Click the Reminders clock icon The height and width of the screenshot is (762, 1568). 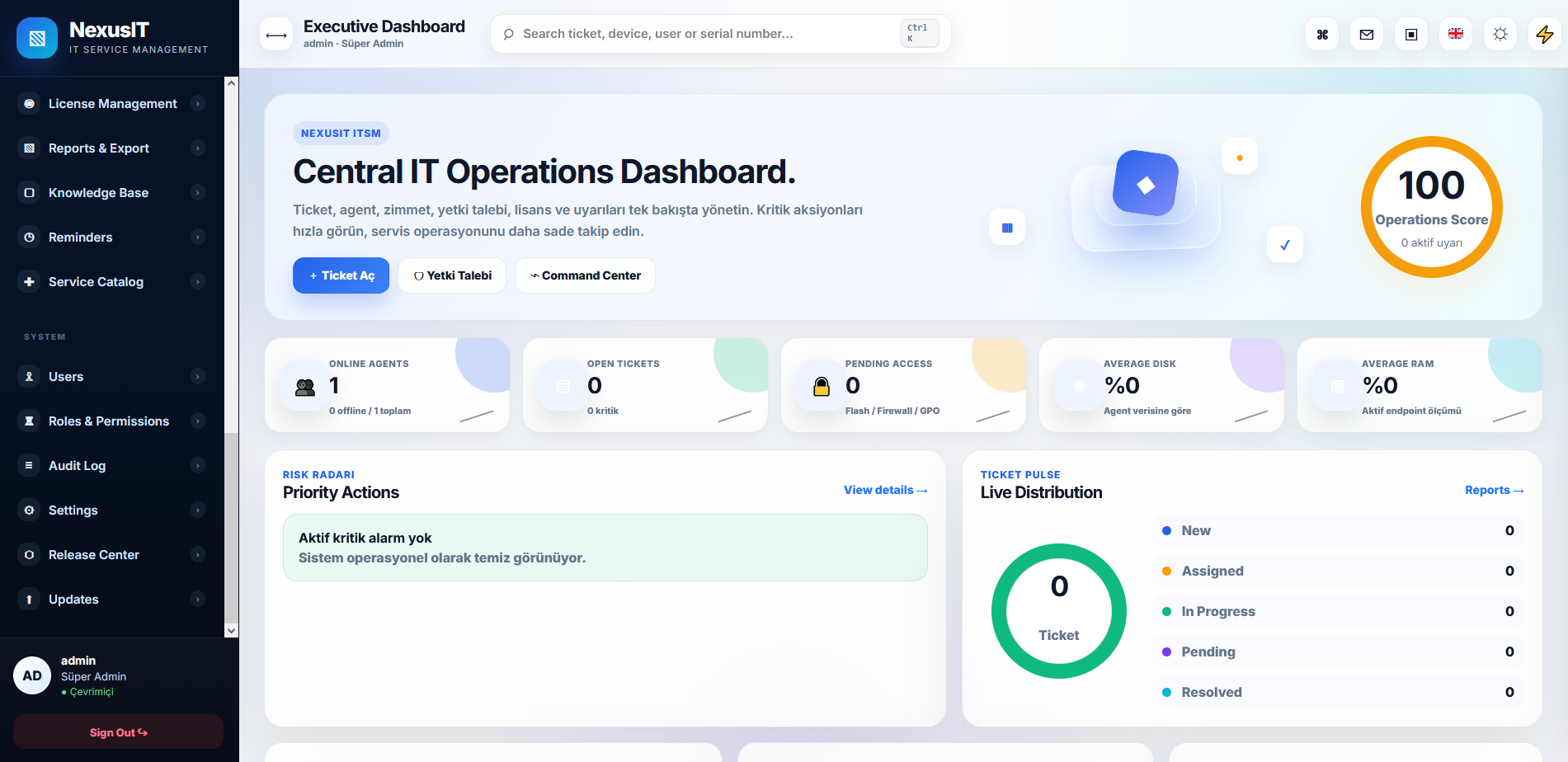pyautogui.click(x=29, y=238)
